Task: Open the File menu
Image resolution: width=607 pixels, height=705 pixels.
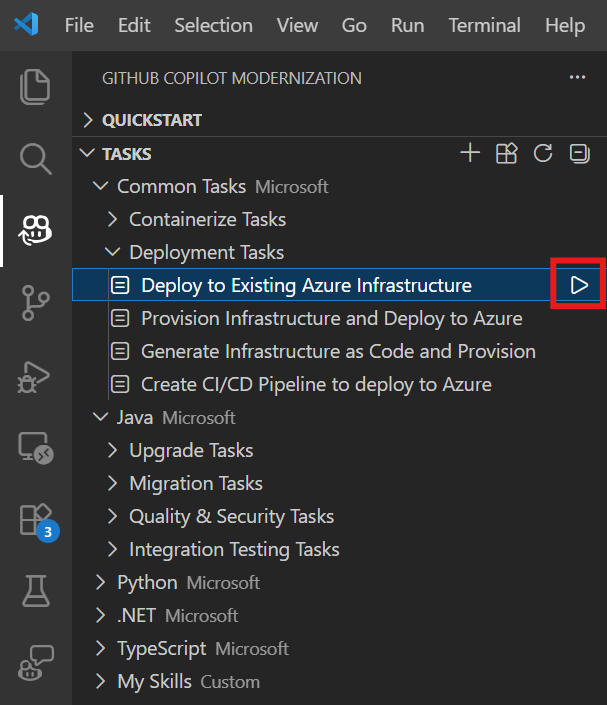Action: tap(79, 25)
